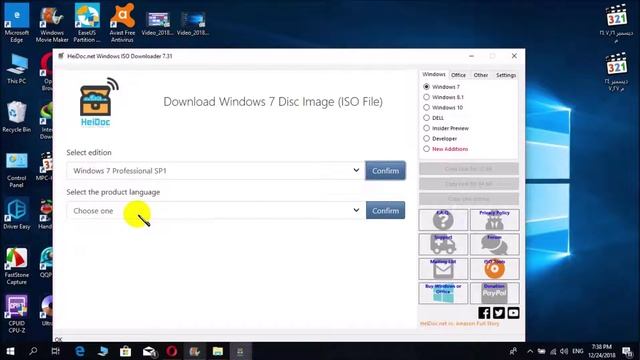Select the Insider Preview radio button
The height and width of the screenshot is (360, 640).
426,128
